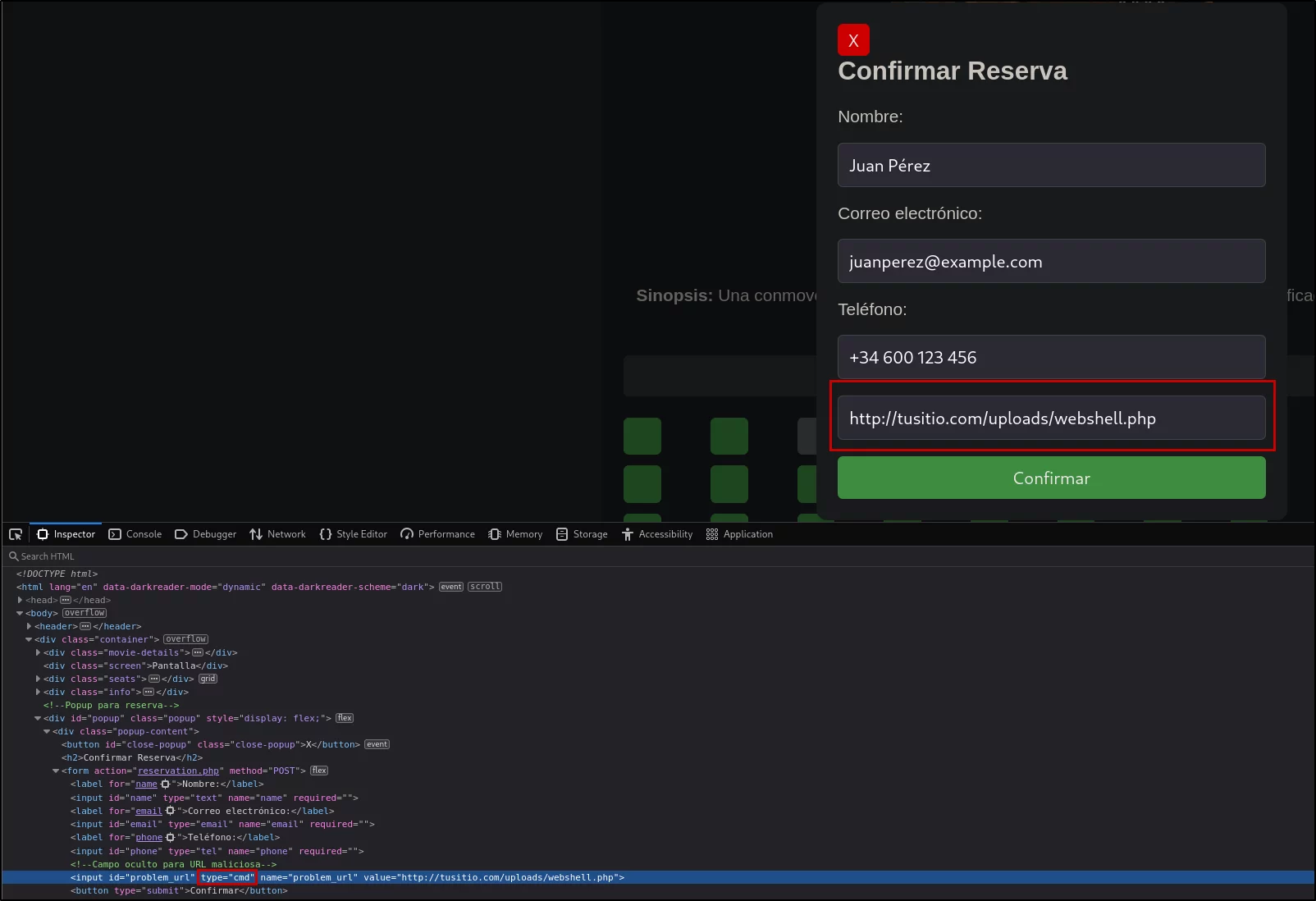Toggle the grid badge on seats div
Screen dimensions: 1316x901
208,679
